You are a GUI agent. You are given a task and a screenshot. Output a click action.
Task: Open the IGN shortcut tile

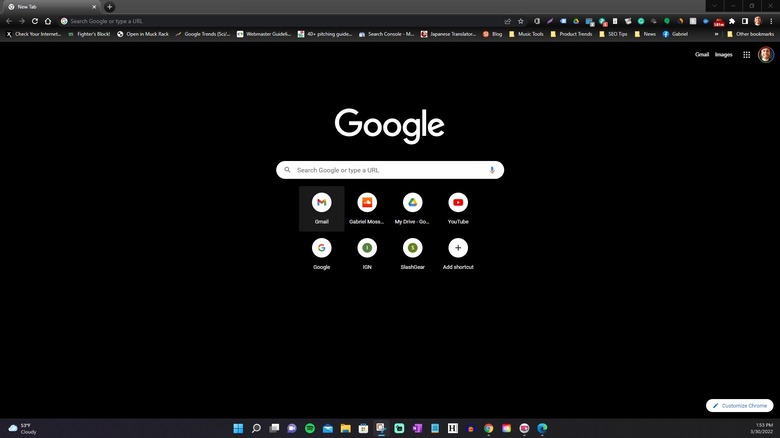point(367,254)
